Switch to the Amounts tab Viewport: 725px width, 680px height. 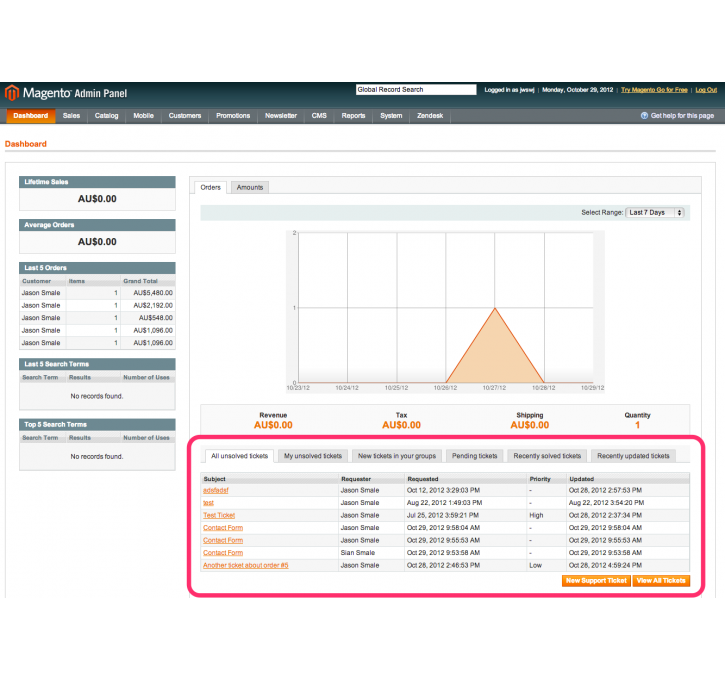(250, 187)
